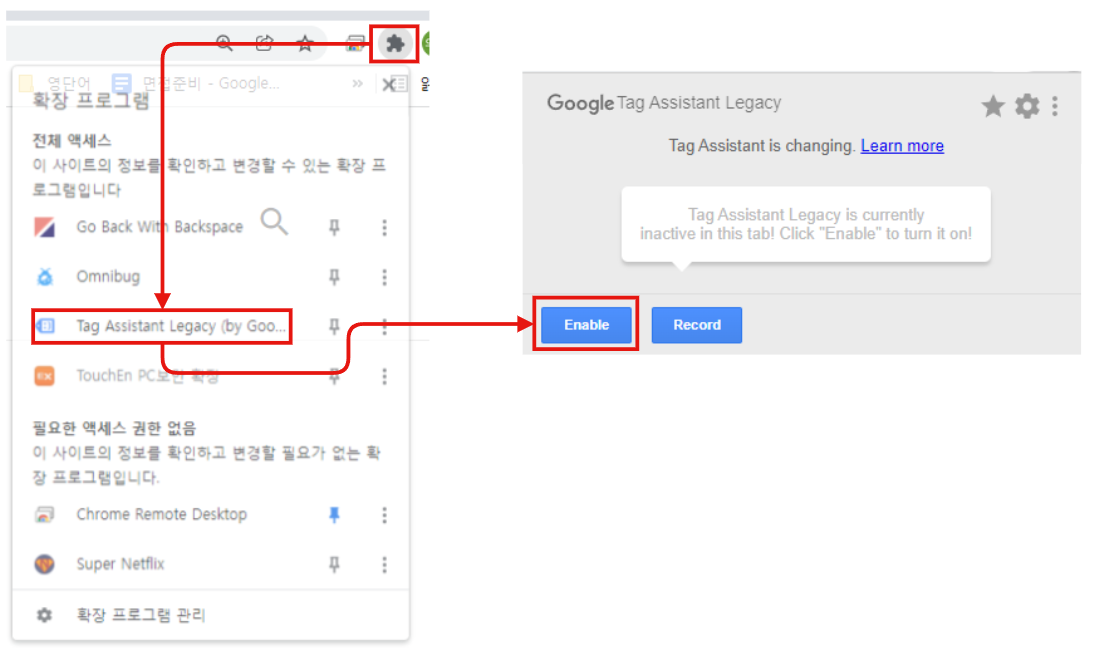
Task: Open more options for Tag Assistant Legacy
Action: [x=384, y=326]
